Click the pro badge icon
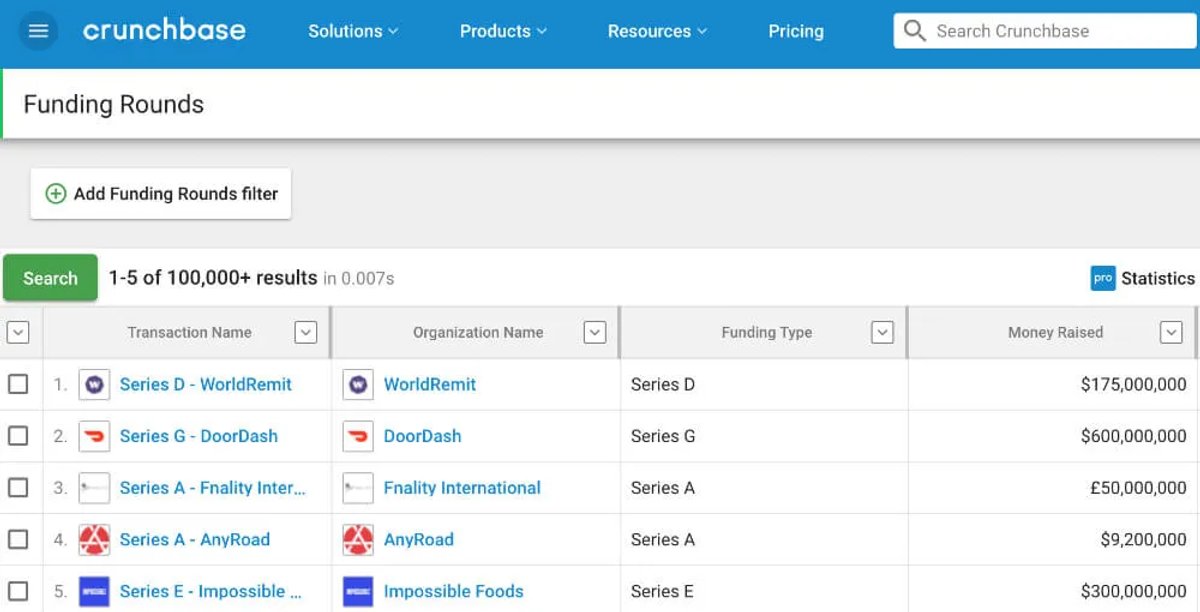This screenshot has height=612, width=1200. click(x=1103, y=278)
